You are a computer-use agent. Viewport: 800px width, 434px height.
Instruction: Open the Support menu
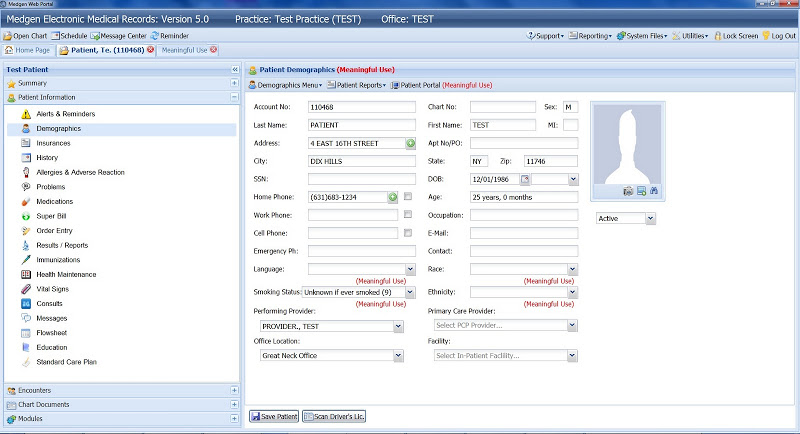point(545,36)
